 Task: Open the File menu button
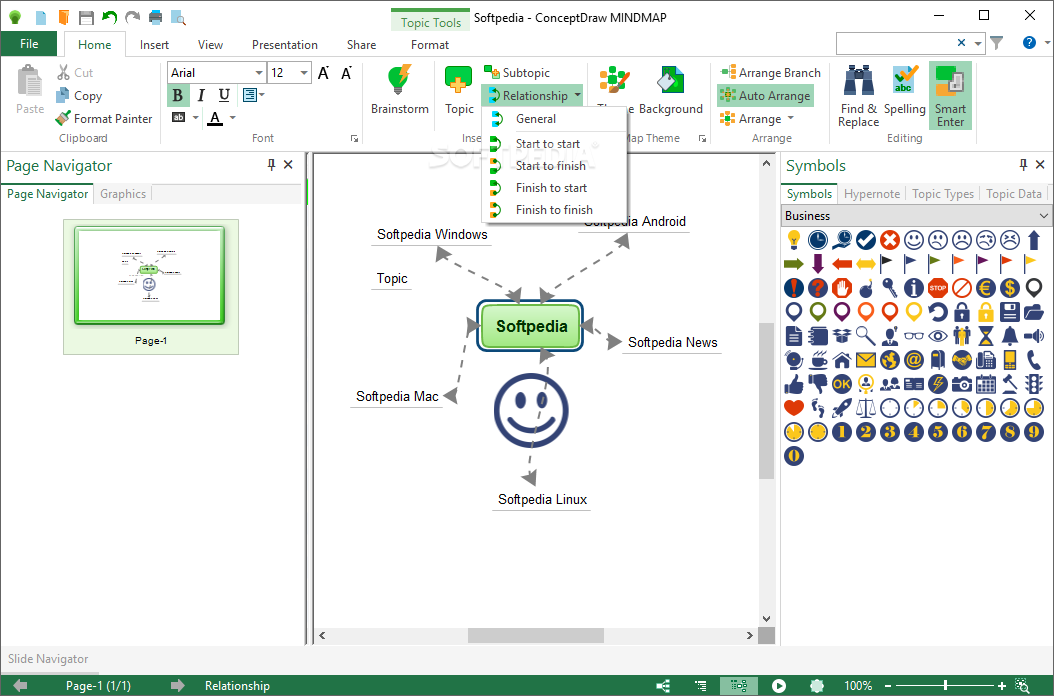29,44
